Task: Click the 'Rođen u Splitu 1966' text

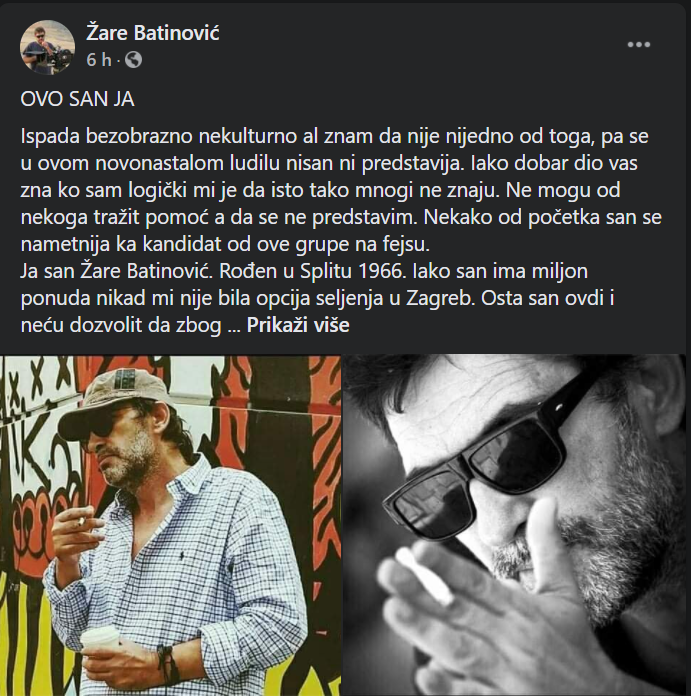Action: click(313, 271)
